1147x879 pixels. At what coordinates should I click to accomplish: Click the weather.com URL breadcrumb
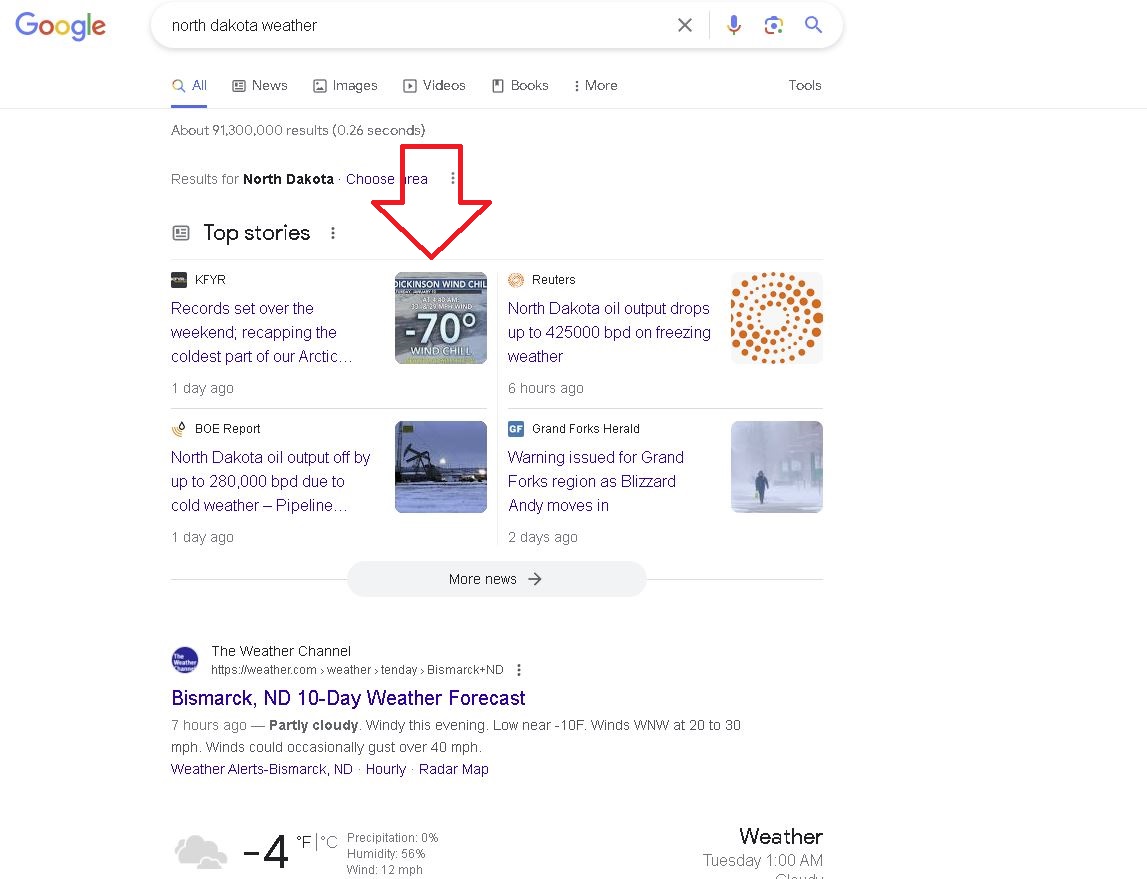point(357,670)
